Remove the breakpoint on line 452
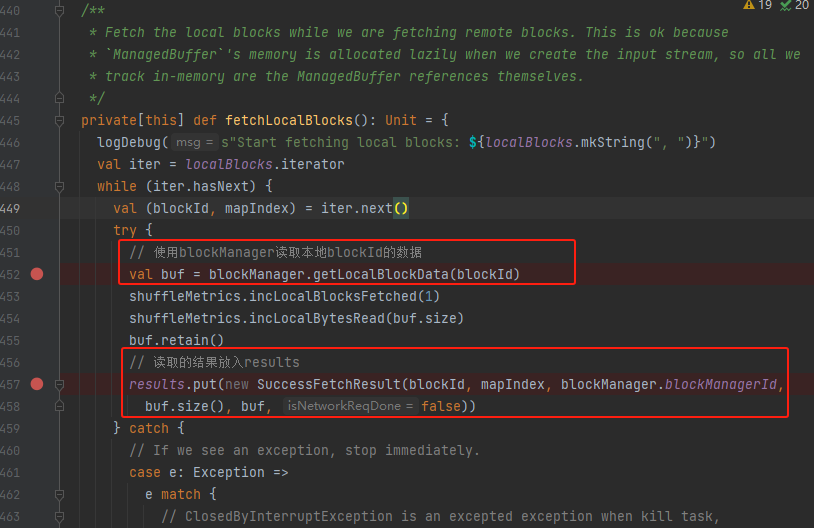The width and height of the screenshot is (814, 528). (x=37, y=274)
